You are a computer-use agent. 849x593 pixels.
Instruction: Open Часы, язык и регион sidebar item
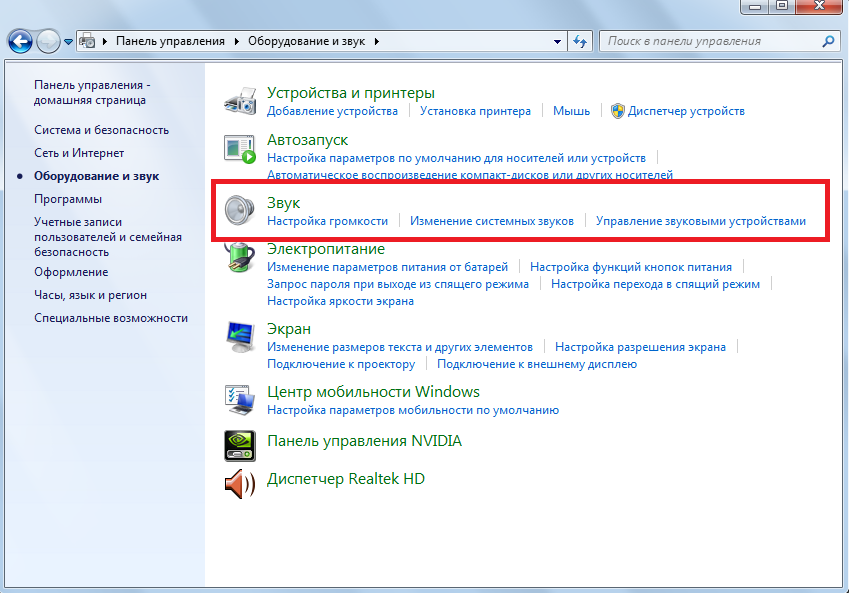coord(90,295)
